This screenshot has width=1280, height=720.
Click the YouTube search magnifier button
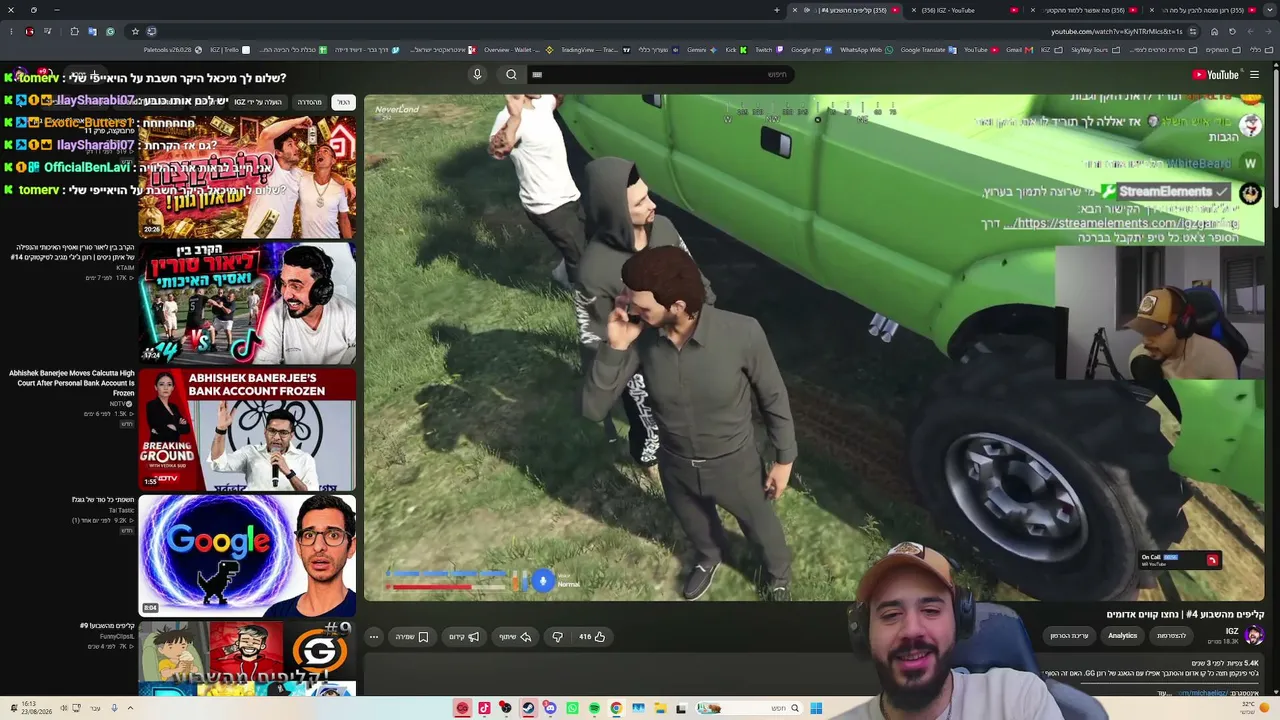tap(511, 74)
